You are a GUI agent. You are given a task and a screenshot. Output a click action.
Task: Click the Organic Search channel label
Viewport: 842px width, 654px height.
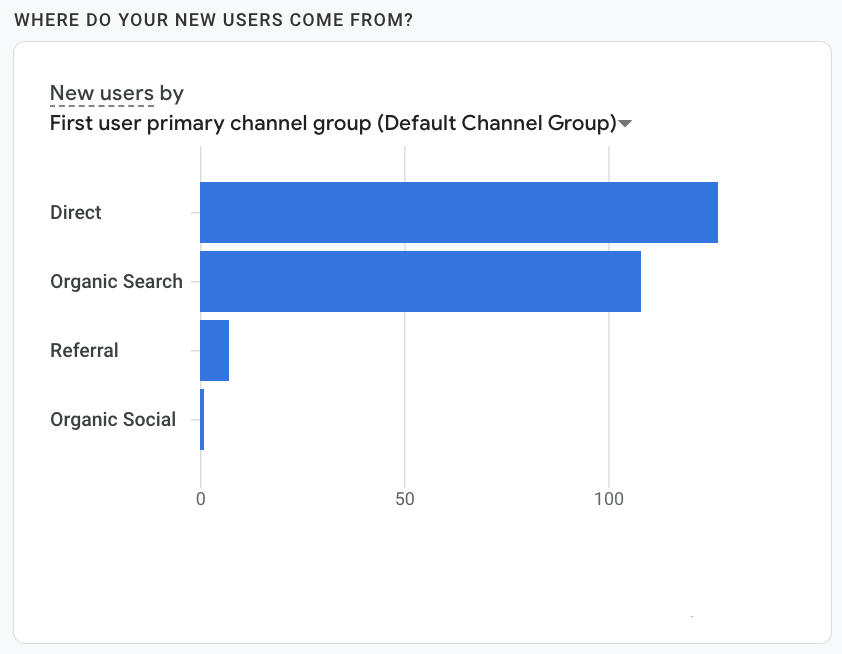click(116, 281)
